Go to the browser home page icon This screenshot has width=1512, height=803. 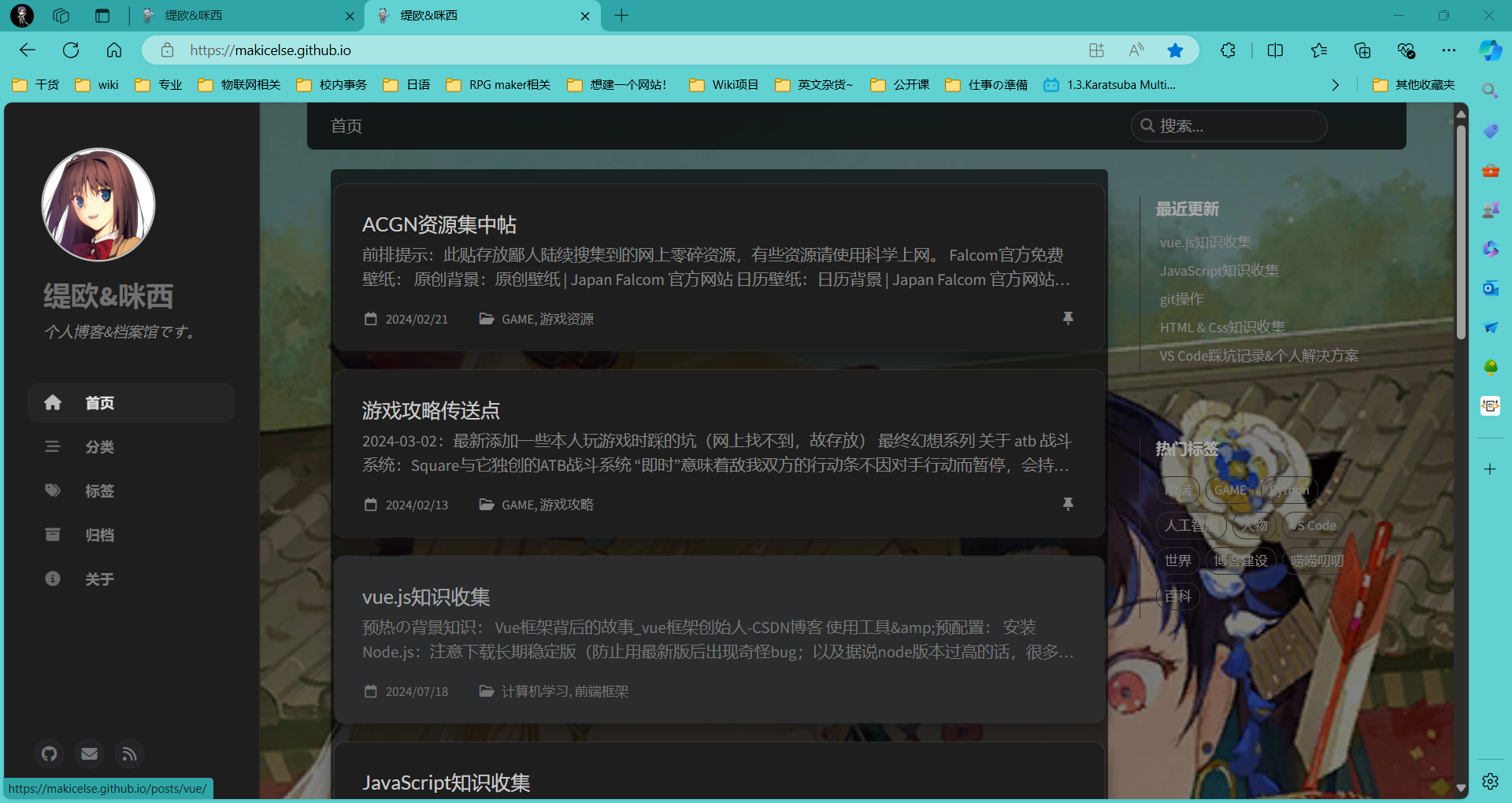coord(114,50)
